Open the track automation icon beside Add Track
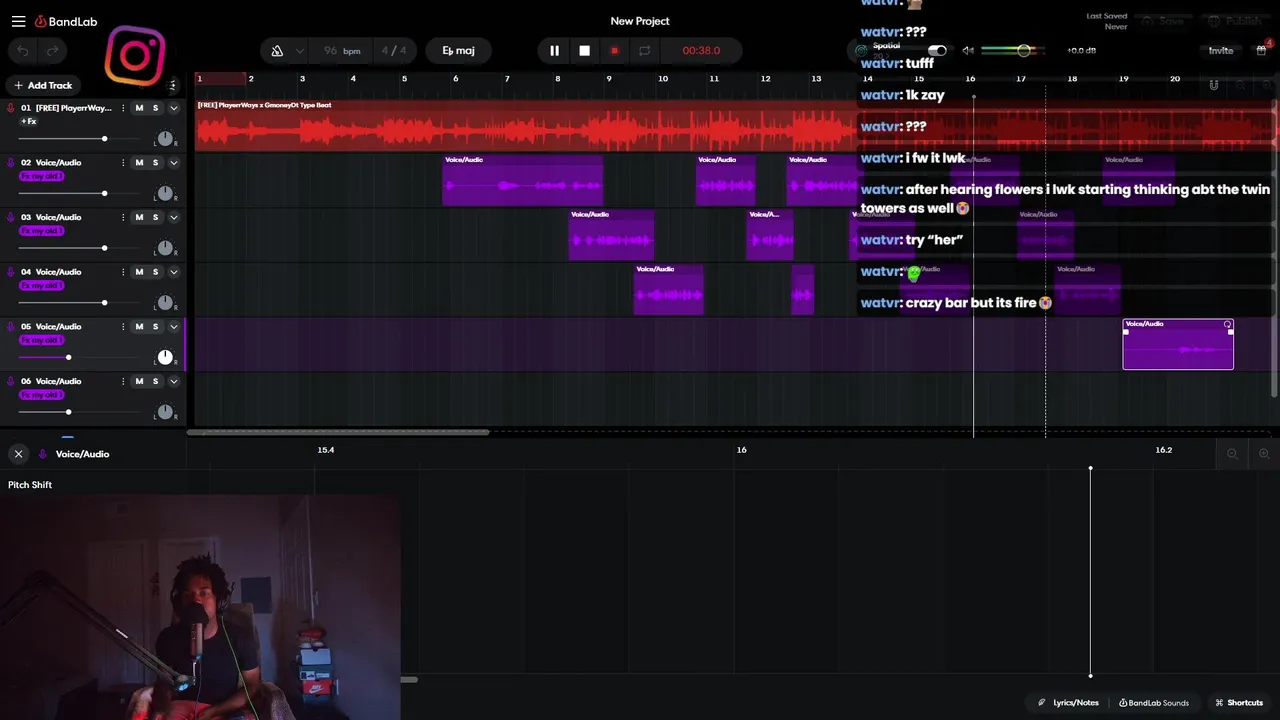Screen dimensions: 1280x720 (x=172, y=86)
